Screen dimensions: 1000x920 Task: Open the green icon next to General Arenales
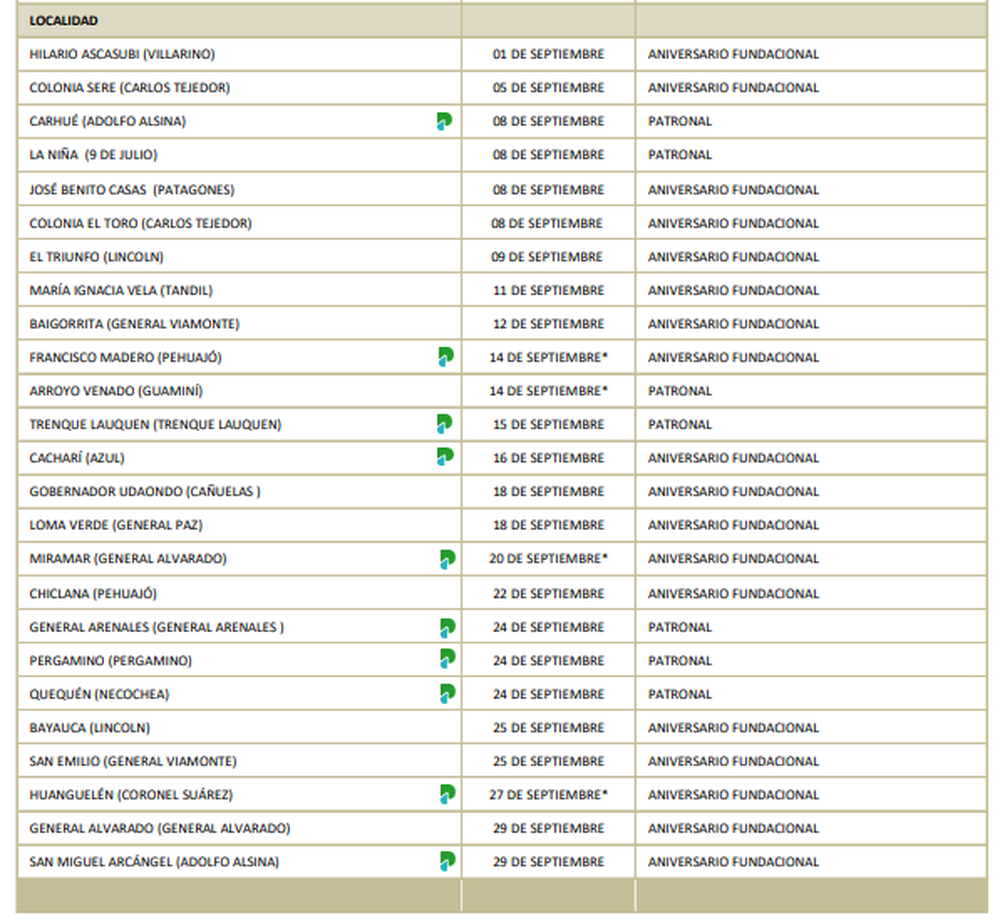click(446, 627)
